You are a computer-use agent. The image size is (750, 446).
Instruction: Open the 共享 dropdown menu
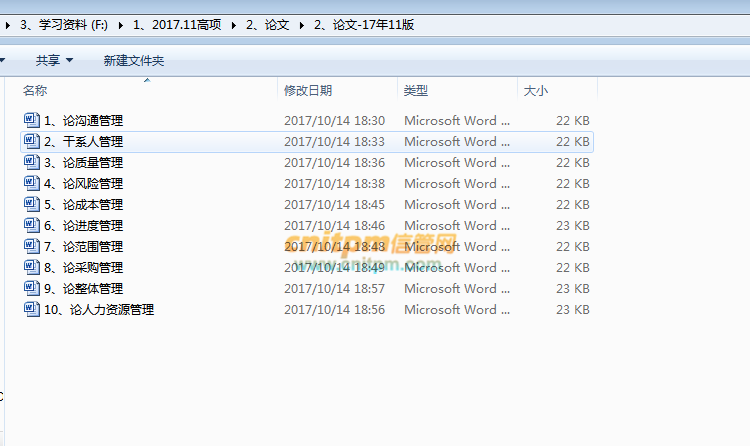coord(54,61)
